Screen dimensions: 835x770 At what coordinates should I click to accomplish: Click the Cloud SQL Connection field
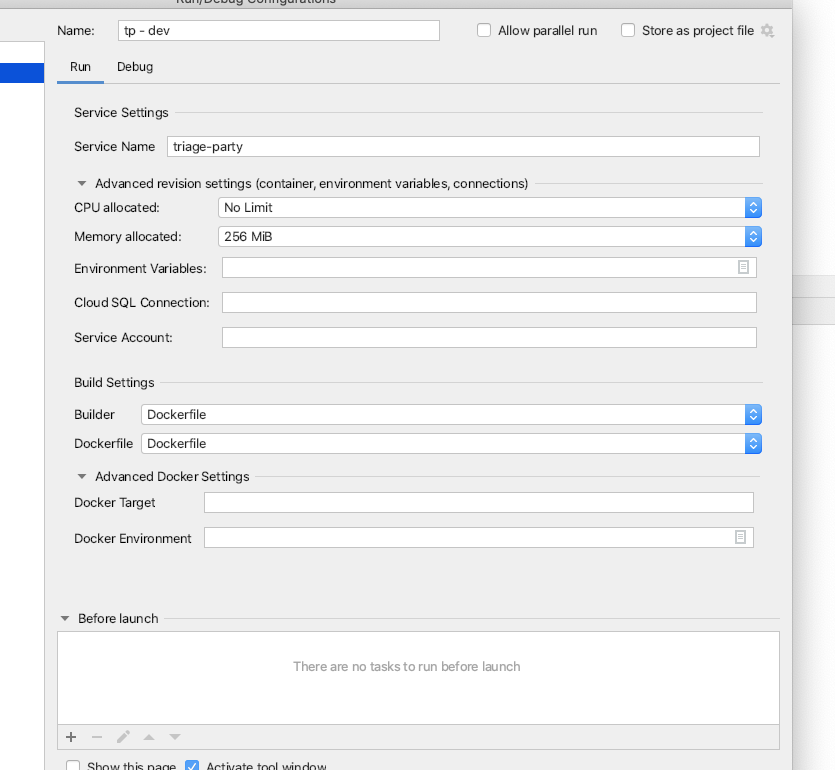(489, 302)
